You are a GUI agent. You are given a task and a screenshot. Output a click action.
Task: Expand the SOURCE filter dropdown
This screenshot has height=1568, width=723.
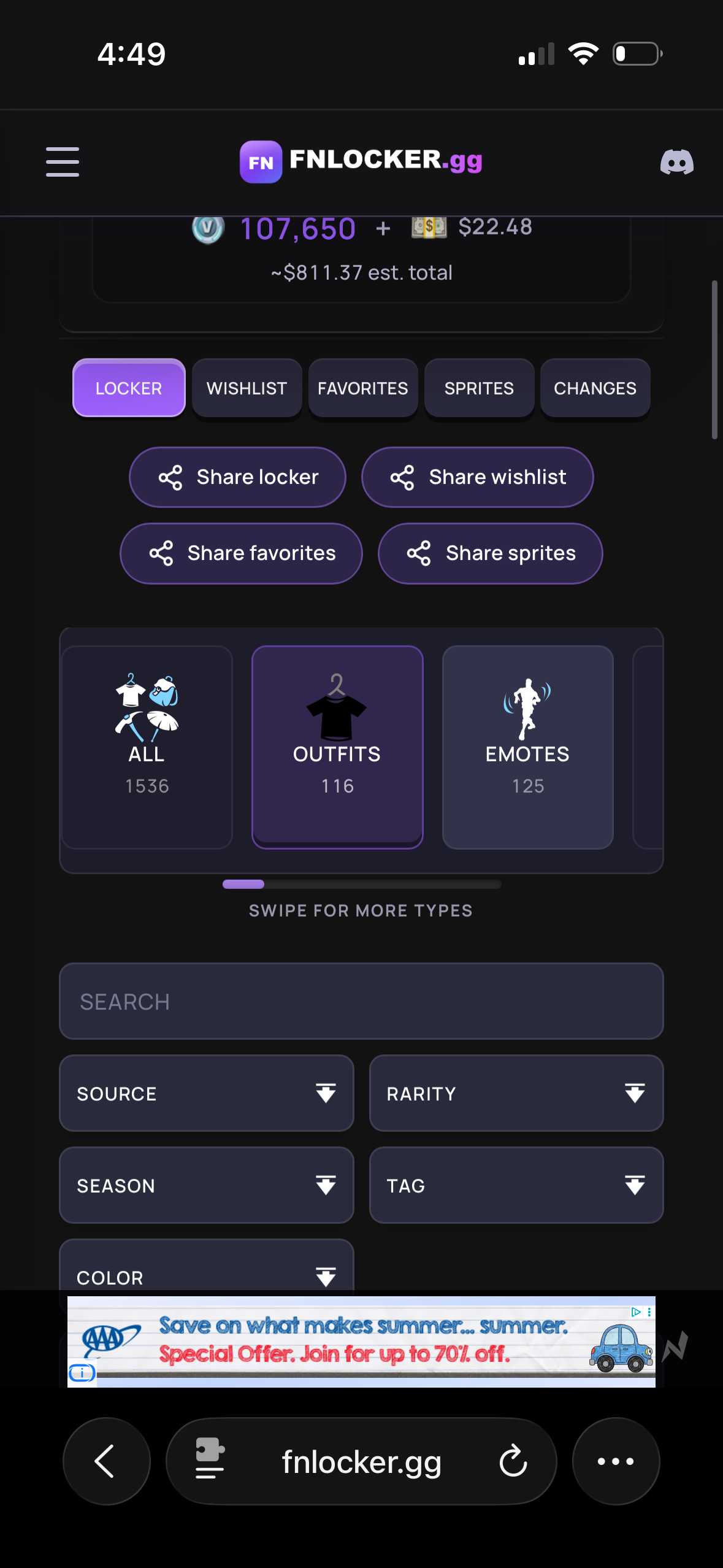click(x=207, y=1093)
